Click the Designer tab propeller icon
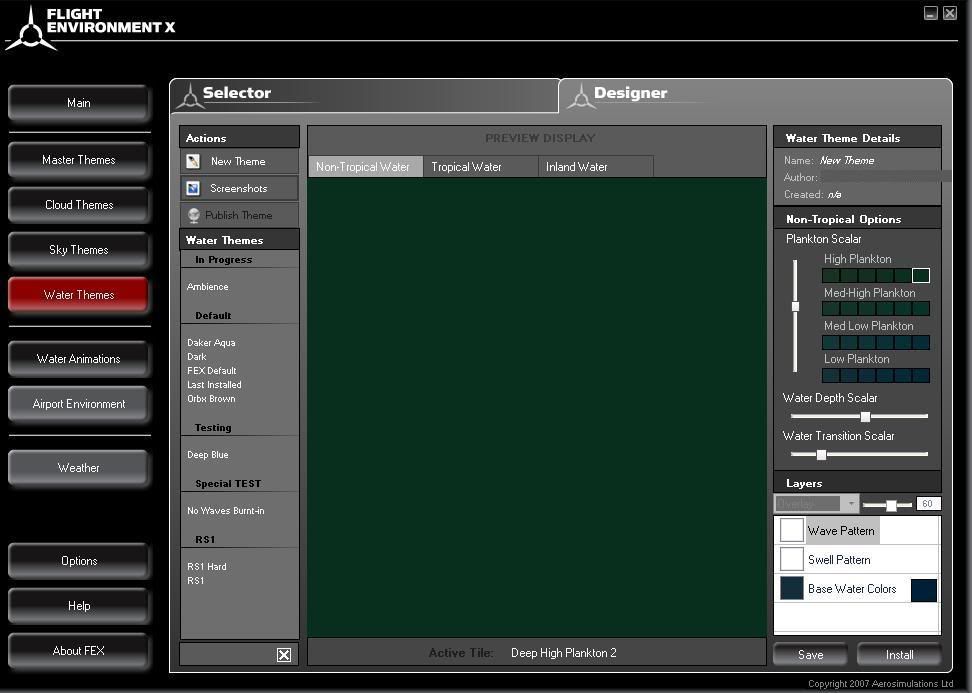 580,96
